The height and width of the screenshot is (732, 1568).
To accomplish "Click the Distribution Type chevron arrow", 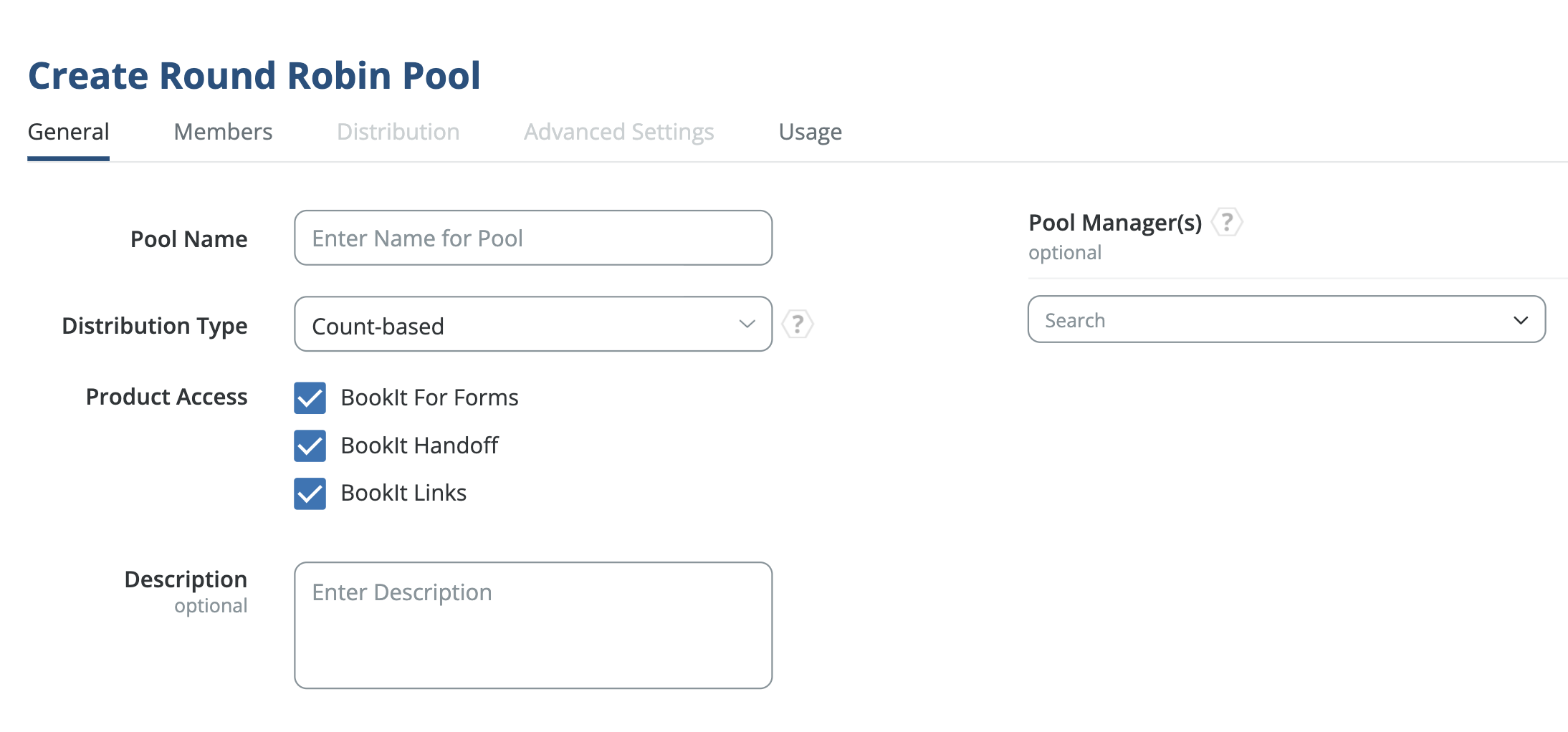I will 747,324.
